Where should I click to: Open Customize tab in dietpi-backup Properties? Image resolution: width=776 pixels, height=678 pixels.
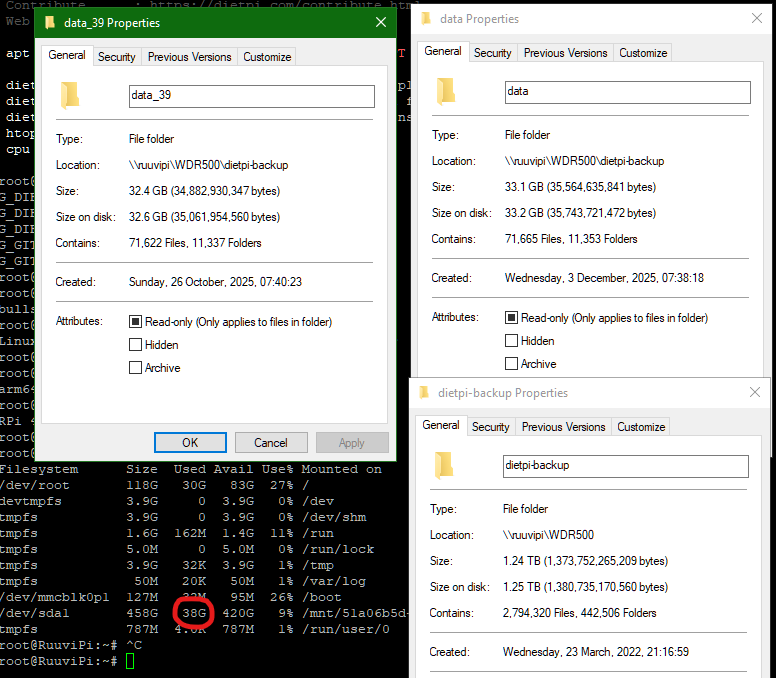pyautogui.click(x=641, y=427)
